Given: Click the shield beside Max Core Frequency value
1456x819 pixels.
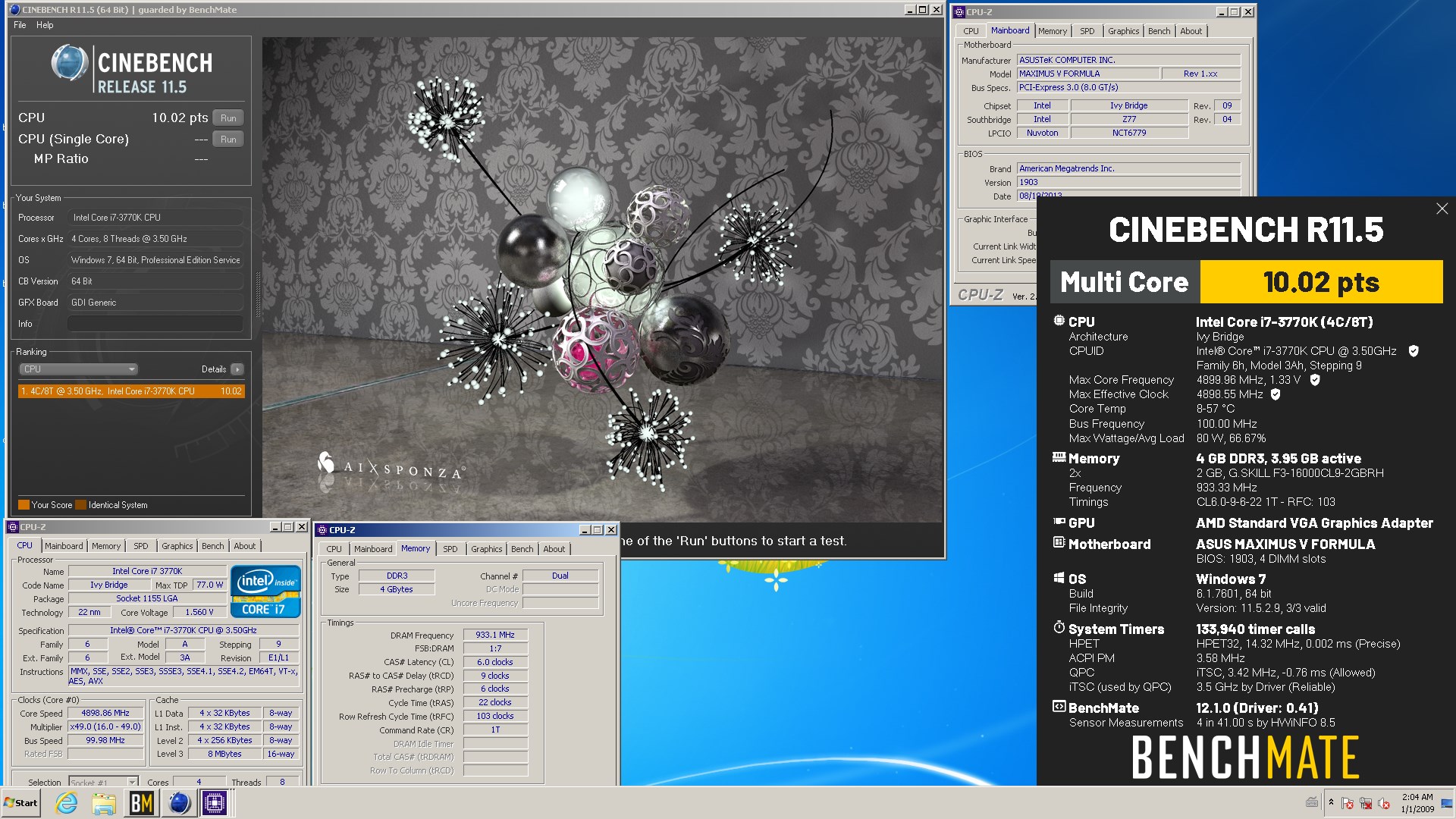Looking at the screenshot, I should click(x=1315, y=380).
